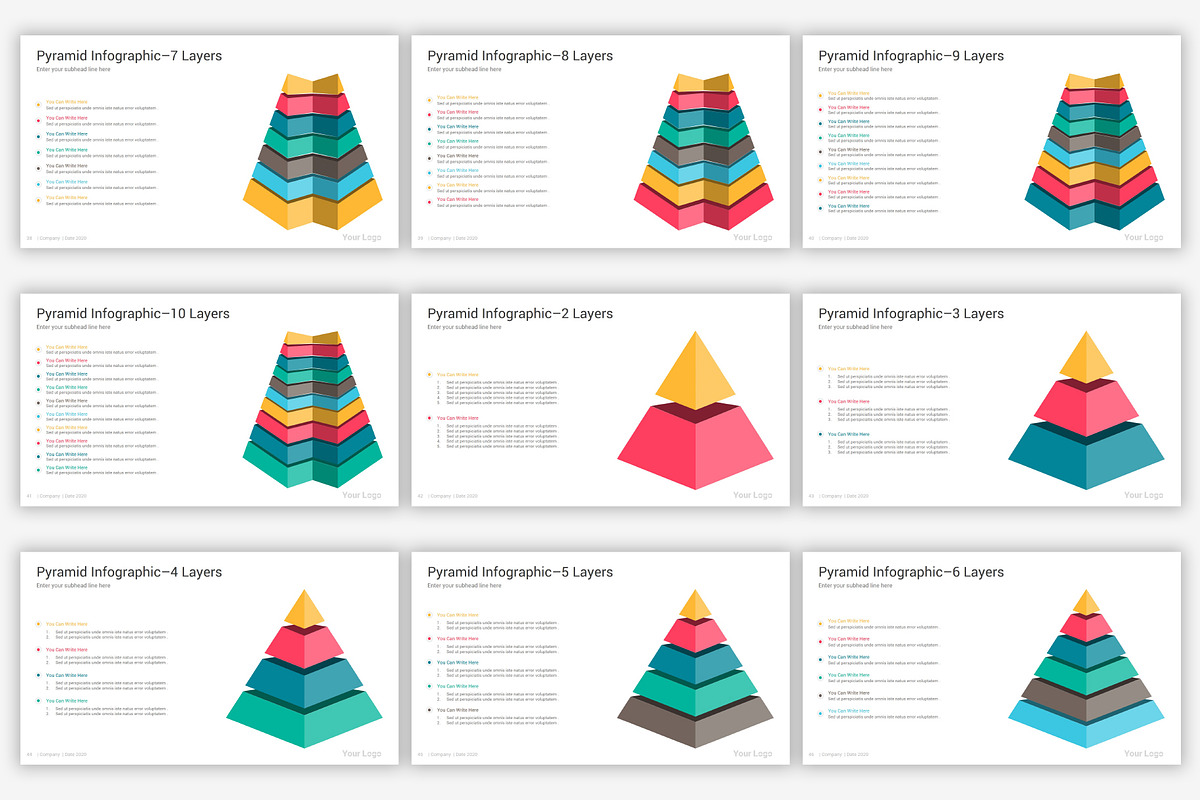Click the title "Pyramid Infographic–9 Layers"
Screen dimensions: 1200x800
911,56
